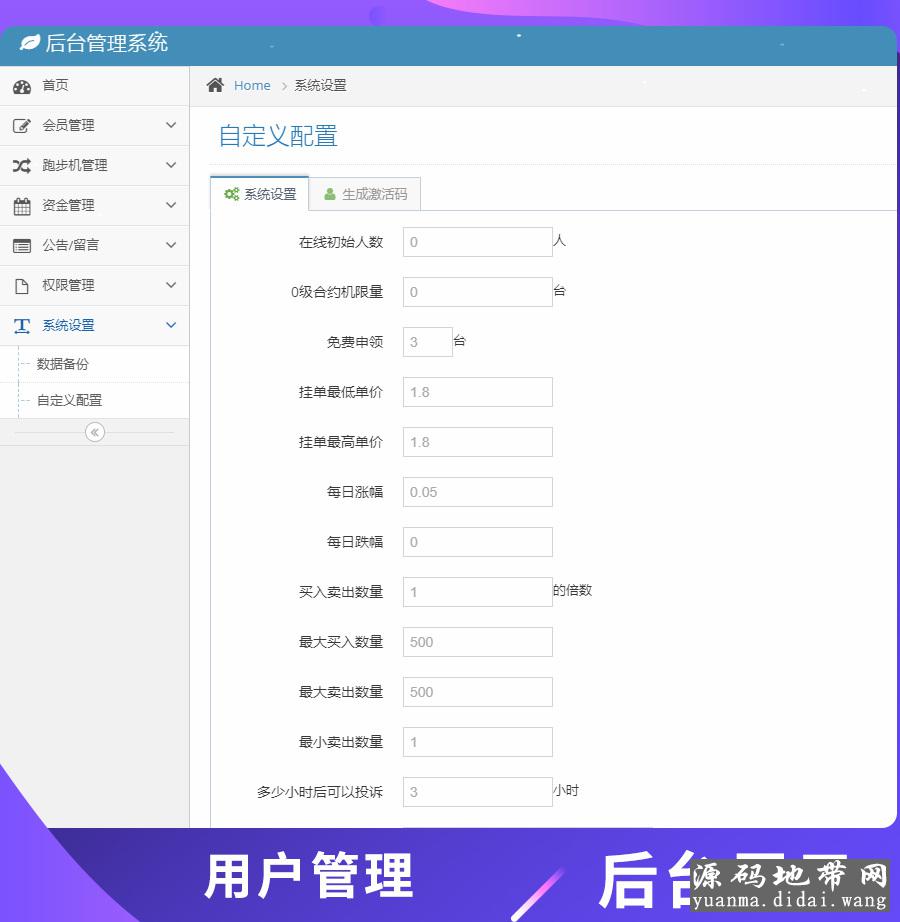900x922 pixels.
Task: Collapse sidebar with double-arrow button
Action: coord(95,432)
